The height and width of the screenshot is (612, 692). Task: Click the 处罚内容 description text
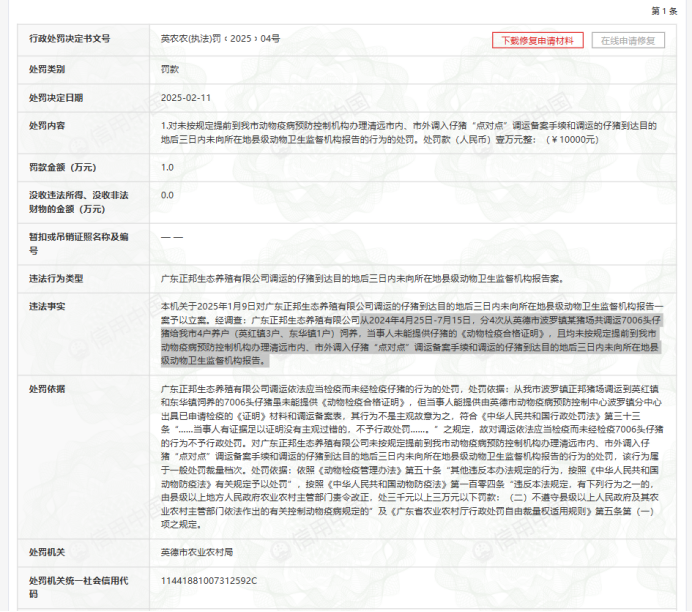409,133
